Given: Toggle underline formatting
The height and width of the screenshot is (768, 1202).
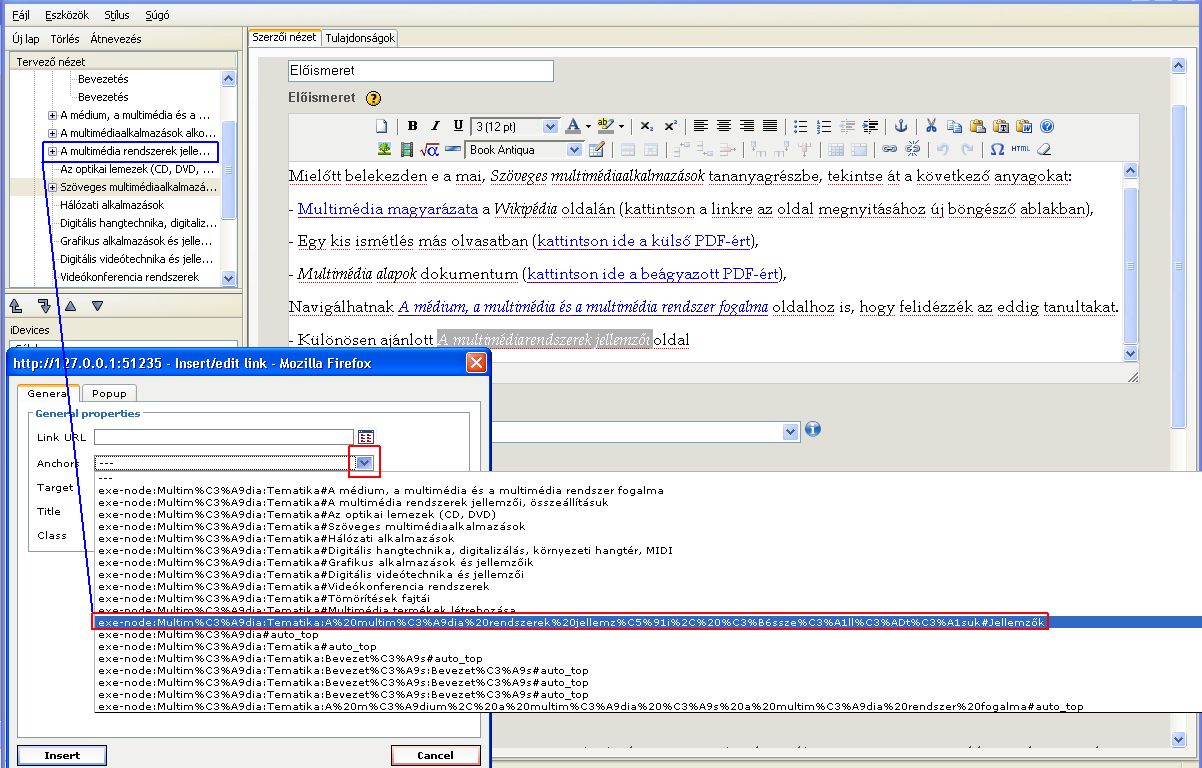Looking at the screenshot, I should click(x=458, y=127).
